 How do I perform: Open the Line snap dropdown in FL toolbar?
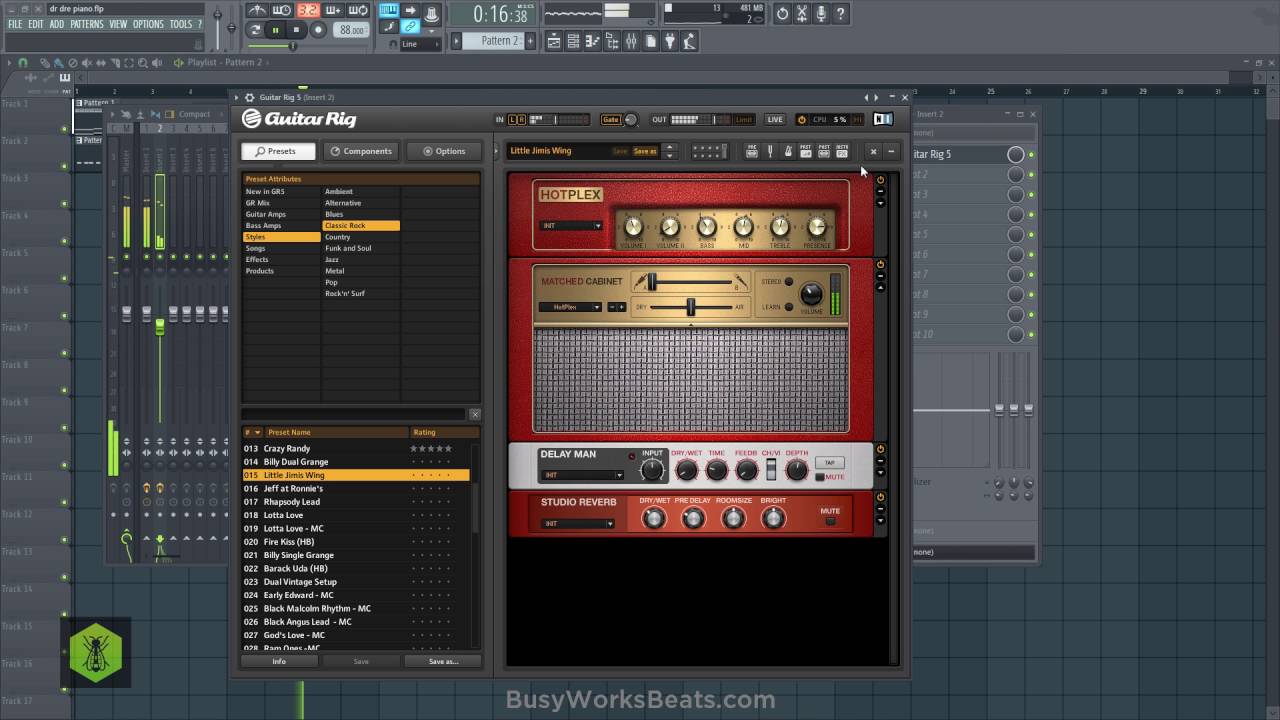click(x=420, y=44)
